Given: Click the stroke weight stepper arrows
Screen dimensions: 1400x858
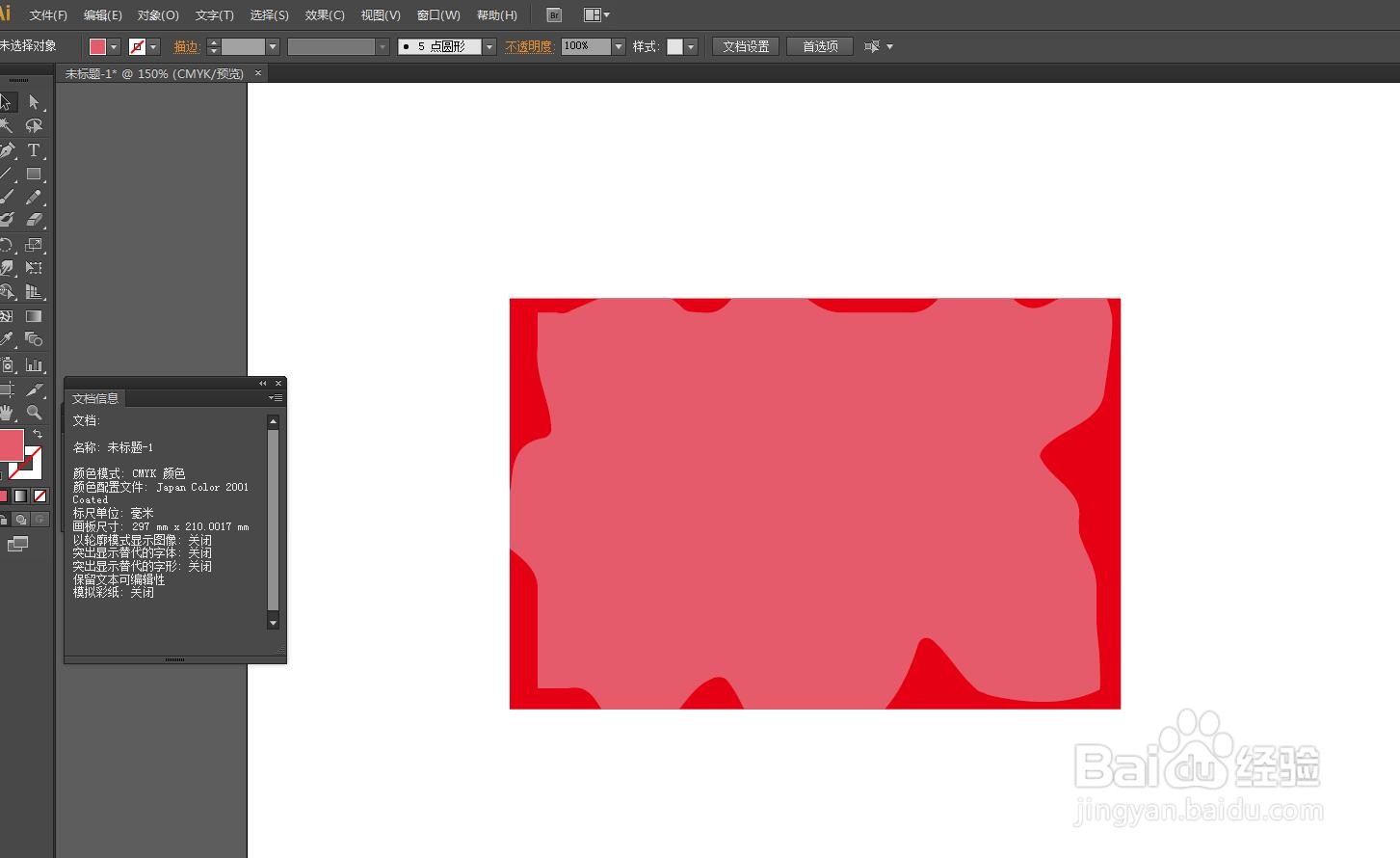Looking at the screenshot, I should click(x=214, y=46).
